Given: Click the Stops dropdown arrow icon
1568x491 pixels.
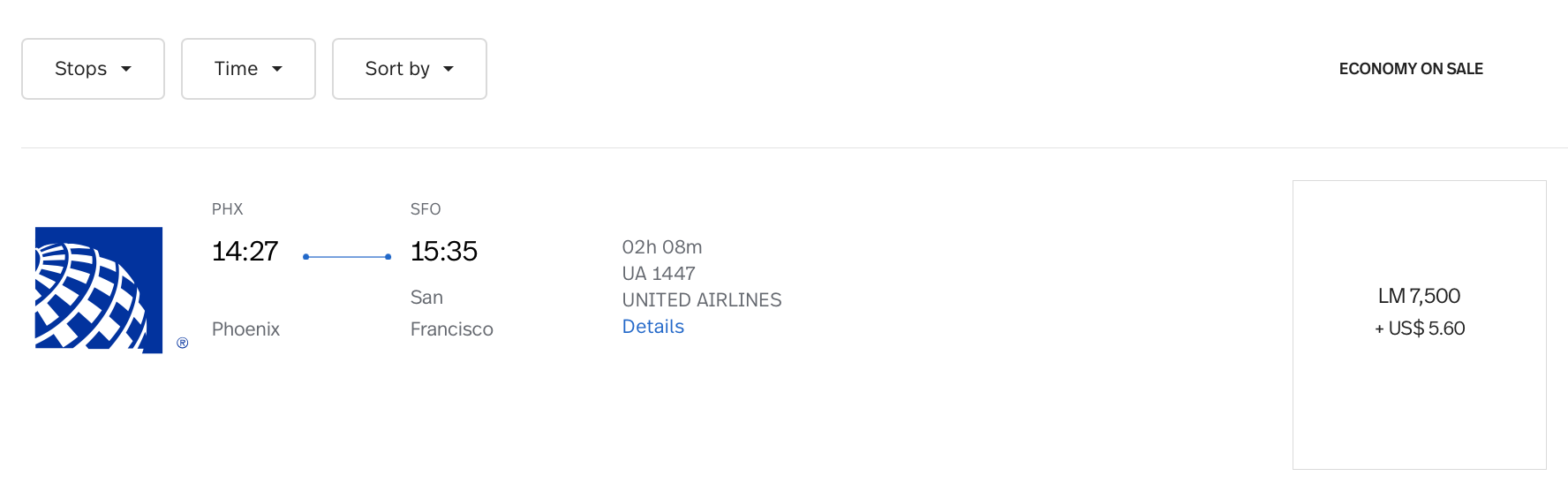Looking at the screenshot, I should pyautogui.click(x=126, y=69).
